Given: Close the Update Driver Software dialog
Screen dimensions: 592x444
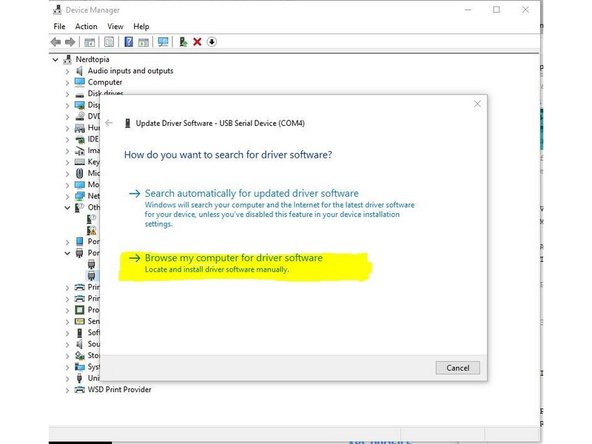Looking at the screenshot, I should pyautogui.click(x=477, y=103).
